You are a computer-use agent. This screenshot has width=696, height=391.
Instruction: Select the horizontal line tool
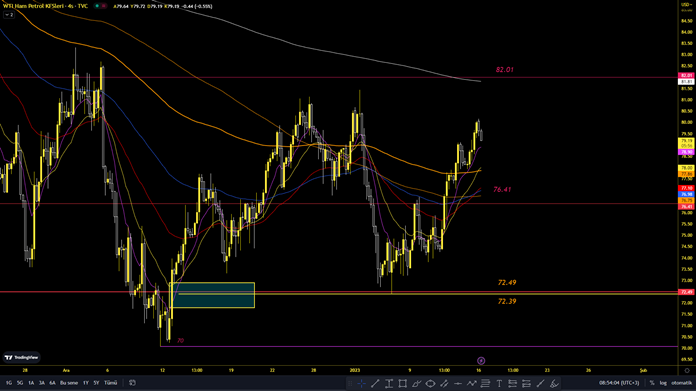tap(458, 383)
